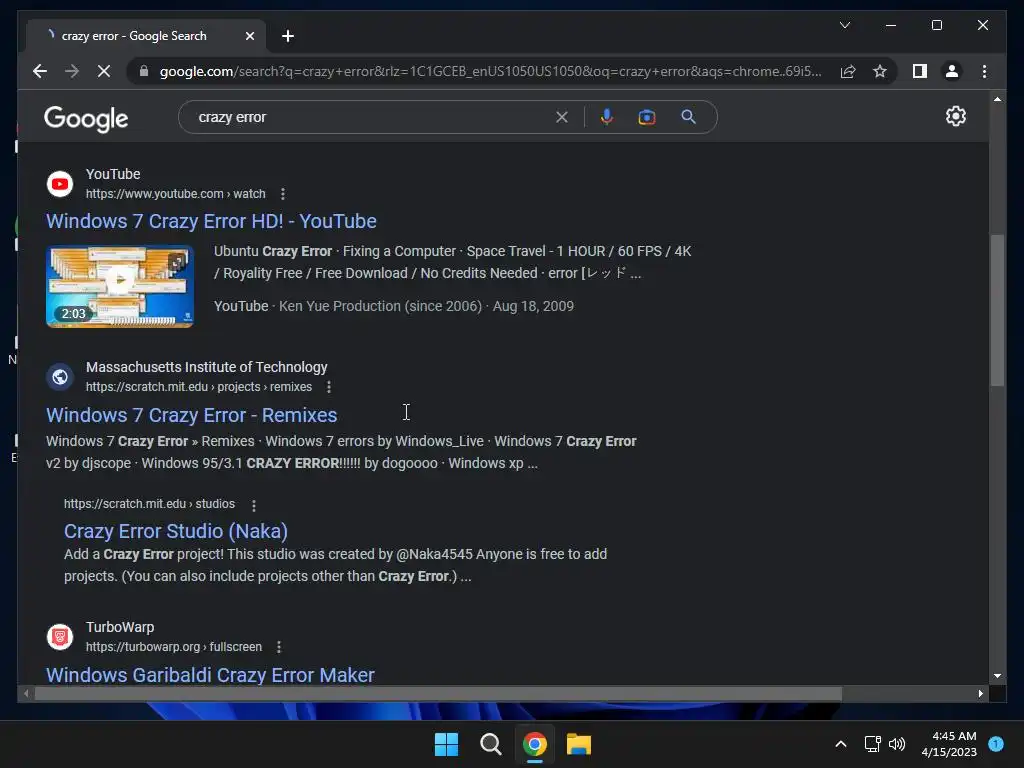
Task: Open the network status tray icon
Action: [872, 744]
